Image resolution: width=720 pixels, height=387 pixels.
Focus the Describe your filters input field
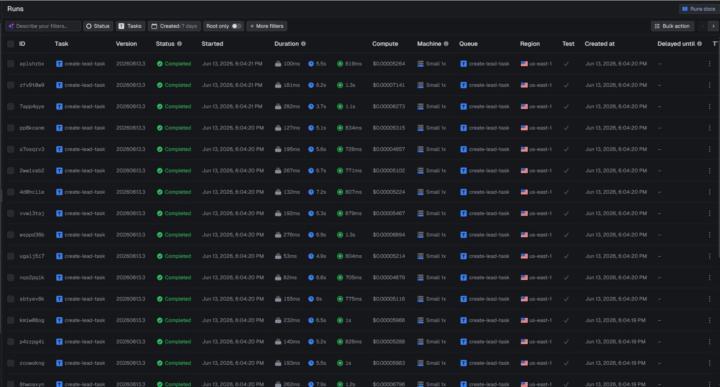[x=43, y=26]
